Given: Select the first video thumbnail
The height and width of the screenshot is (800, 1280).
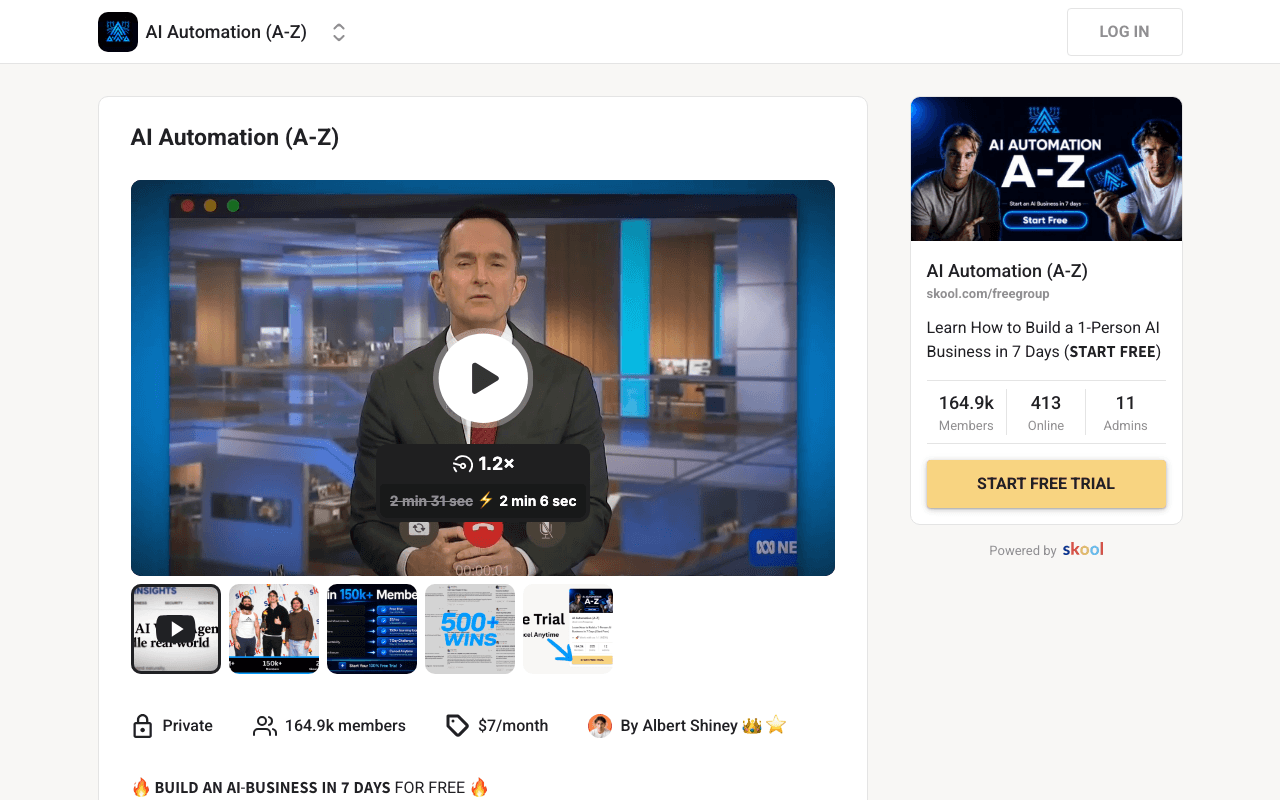Looking at the screenshot, I should coord(176,629).
